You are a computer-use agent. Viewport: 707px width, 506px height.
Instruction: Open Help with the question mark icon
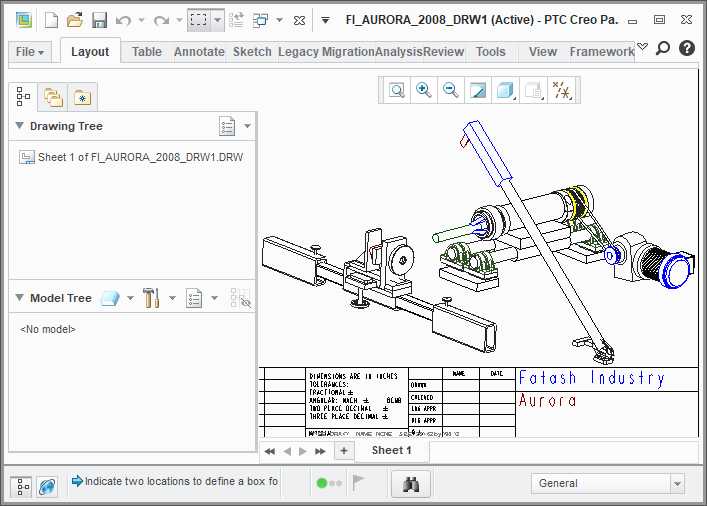click(687, 48)
